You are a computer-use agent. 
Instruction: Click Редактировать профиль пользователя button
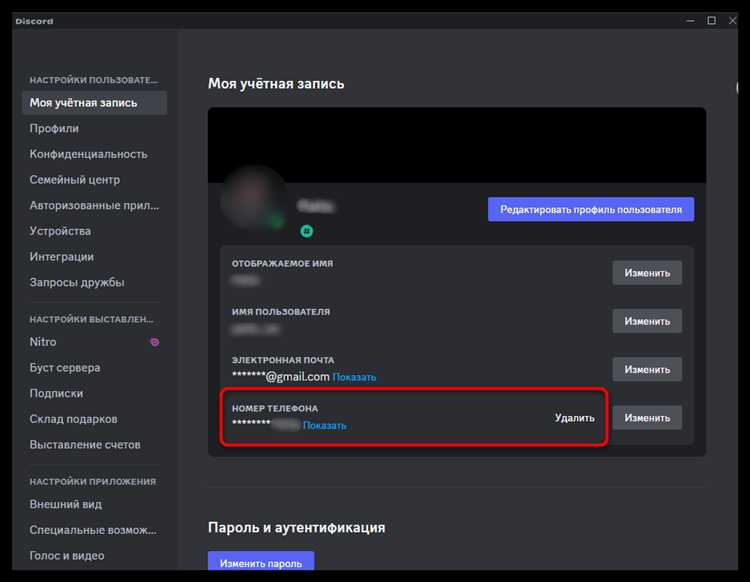(x=591, y=209)
